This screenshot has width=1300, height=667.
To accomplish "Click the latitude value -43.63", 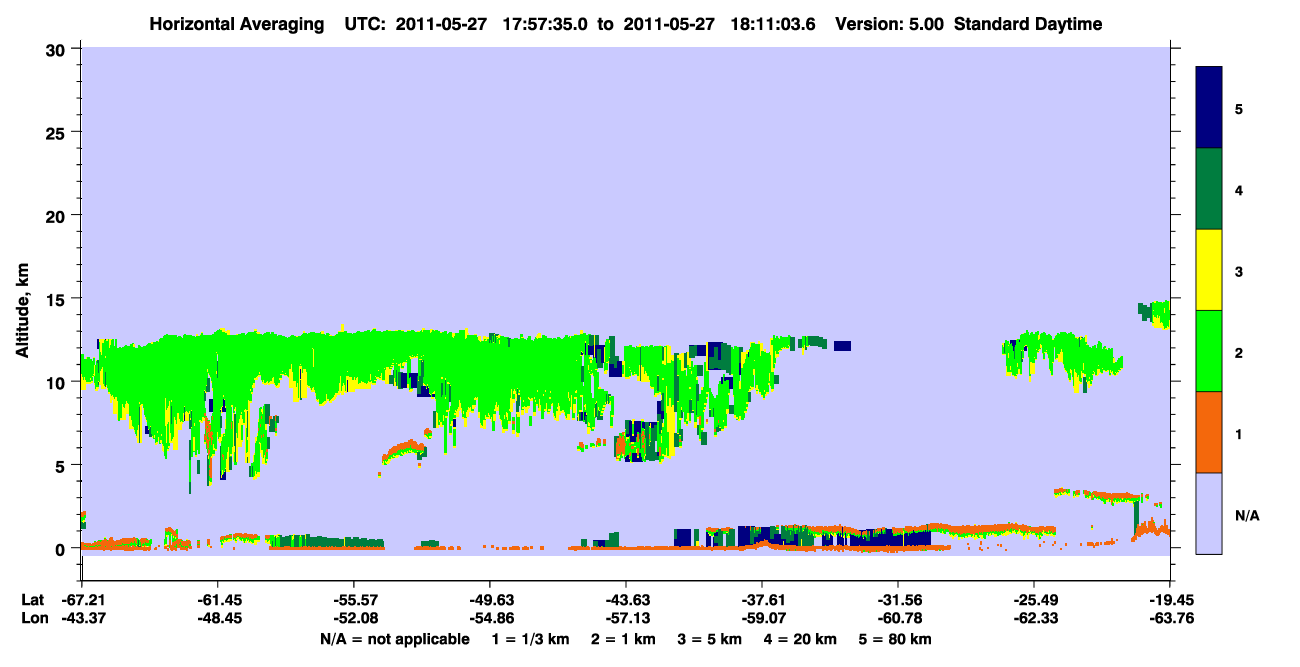I will 626,599.
